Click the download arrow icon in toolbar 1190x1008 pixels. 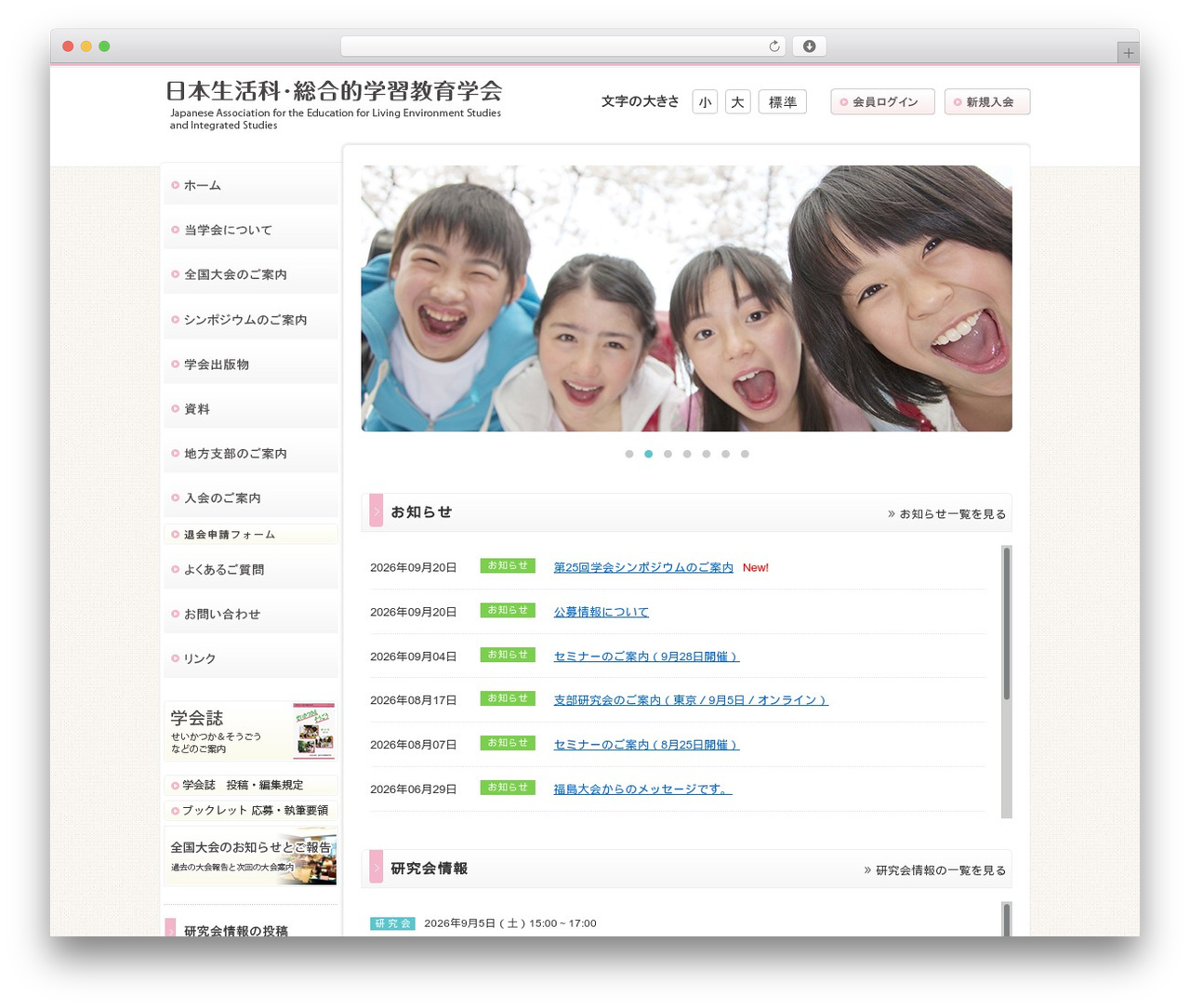click(810, 46)
